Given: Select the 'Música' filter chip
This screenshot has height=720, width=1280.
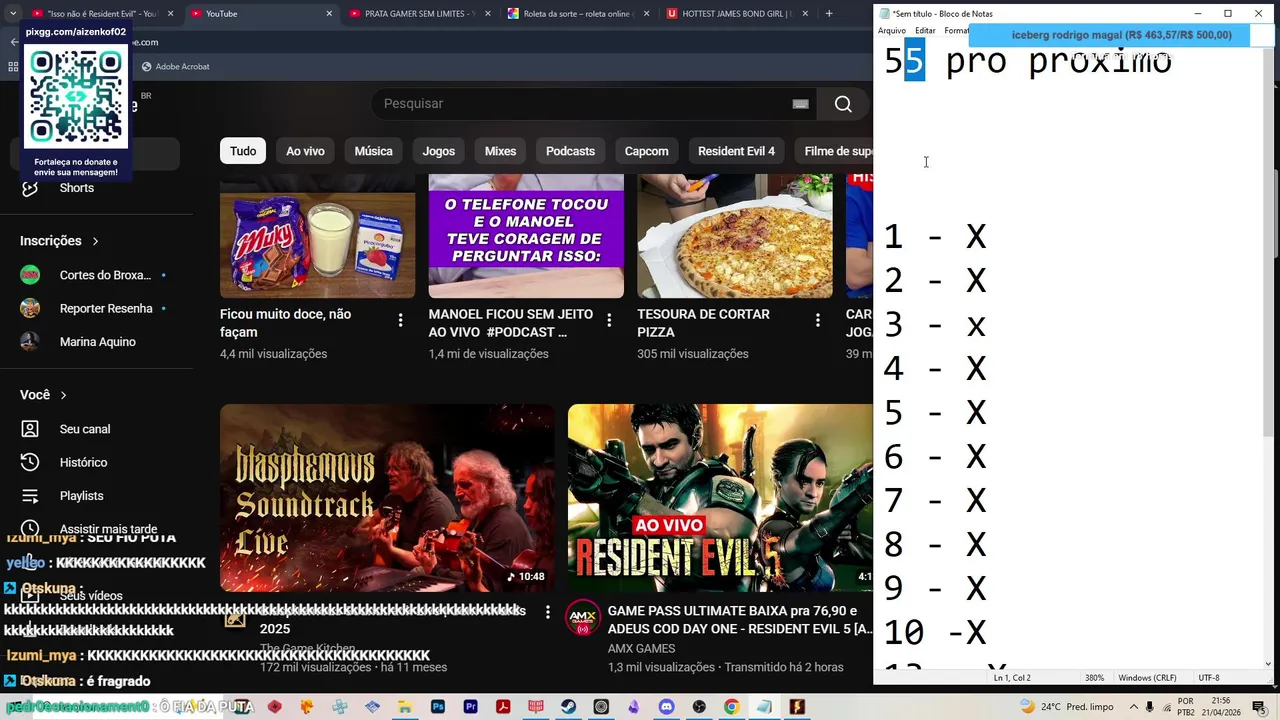Looking at the screenshot, I should click(373, 151).
